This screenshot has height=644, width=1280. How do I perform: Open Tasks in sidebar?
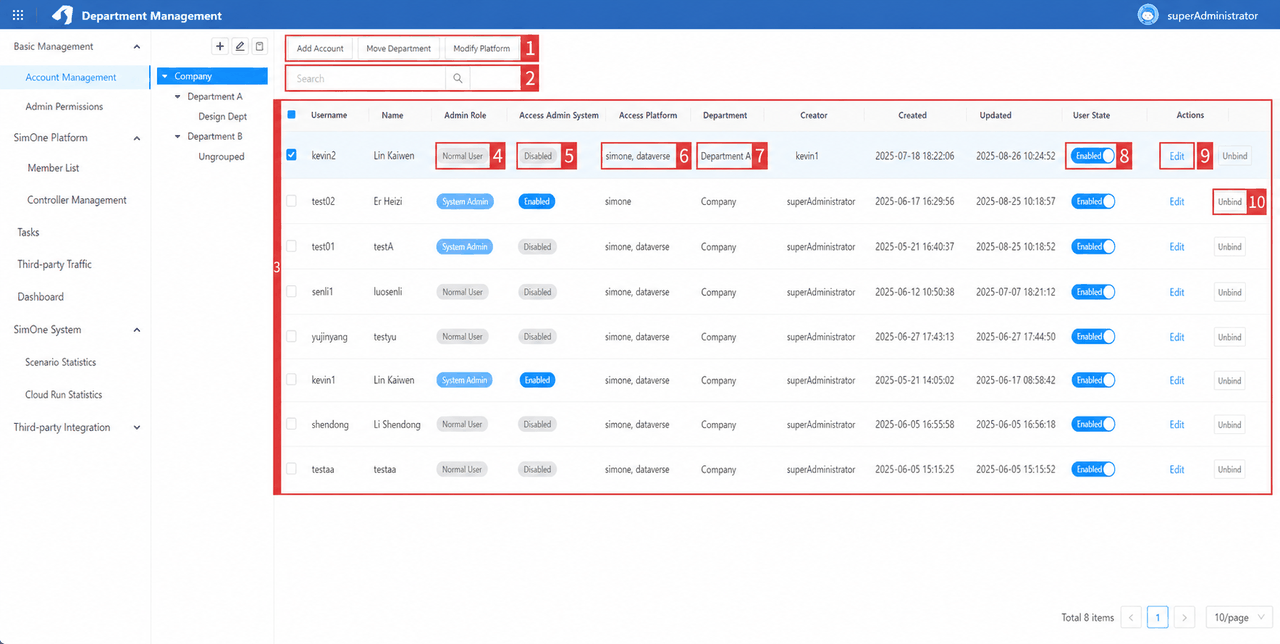click(28, 232)
